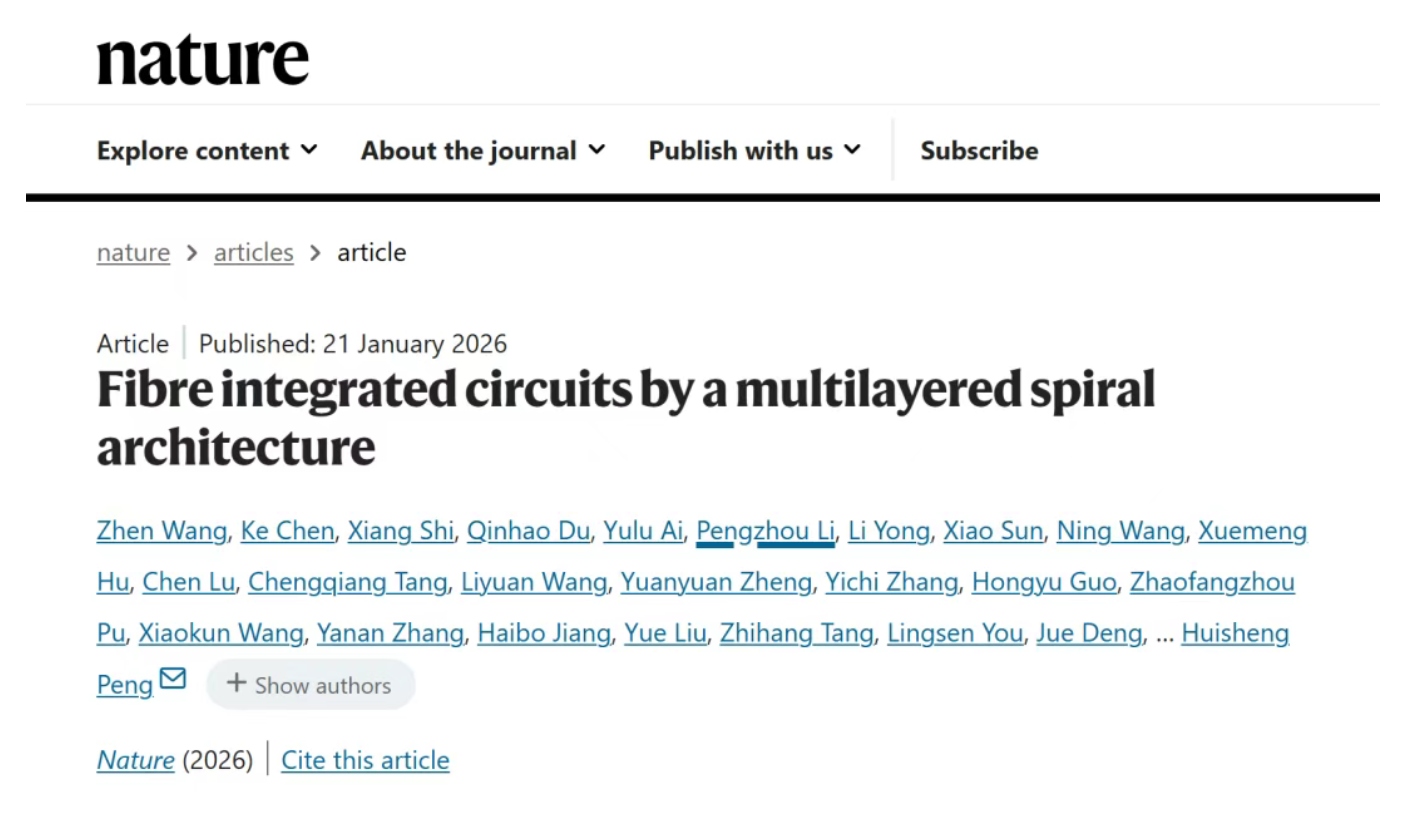Viewport: 1402px width, 832px height.
Task: Click author name Xiang Shi
Action: [400, 531]
